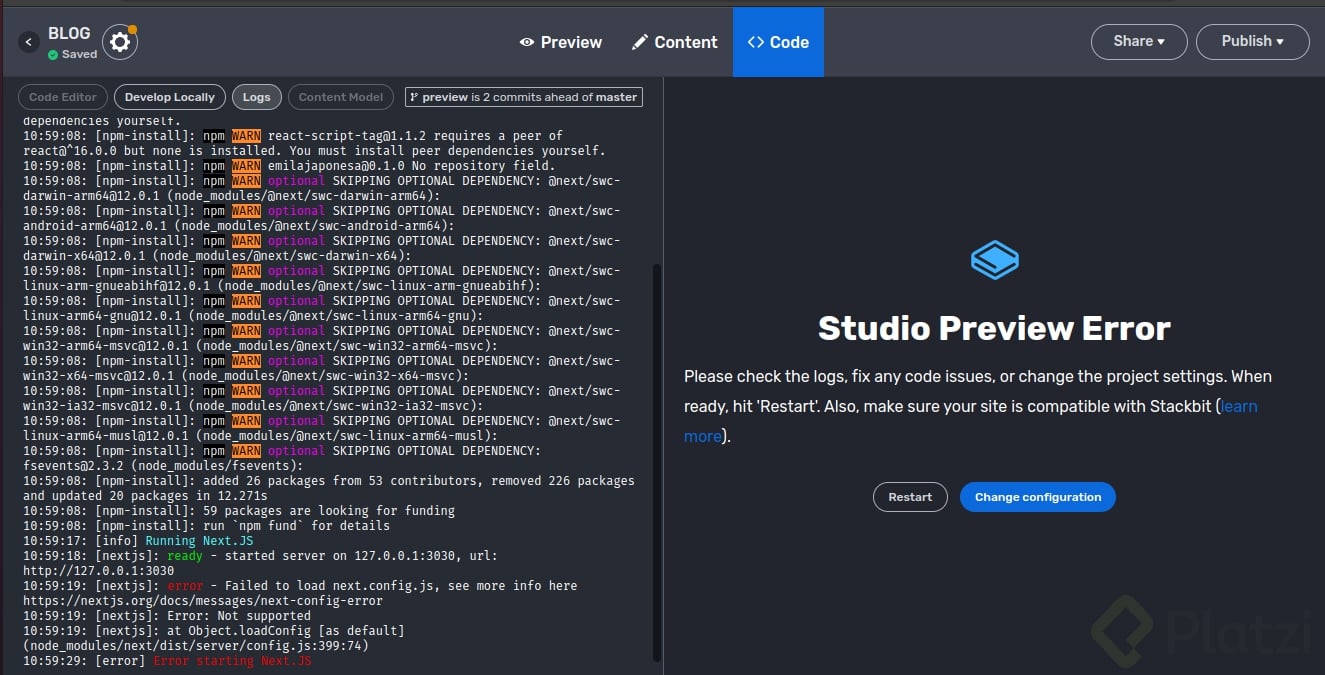1325x675 pixels.
Task: Open the Share dropdown
Action: [1139, 41]
